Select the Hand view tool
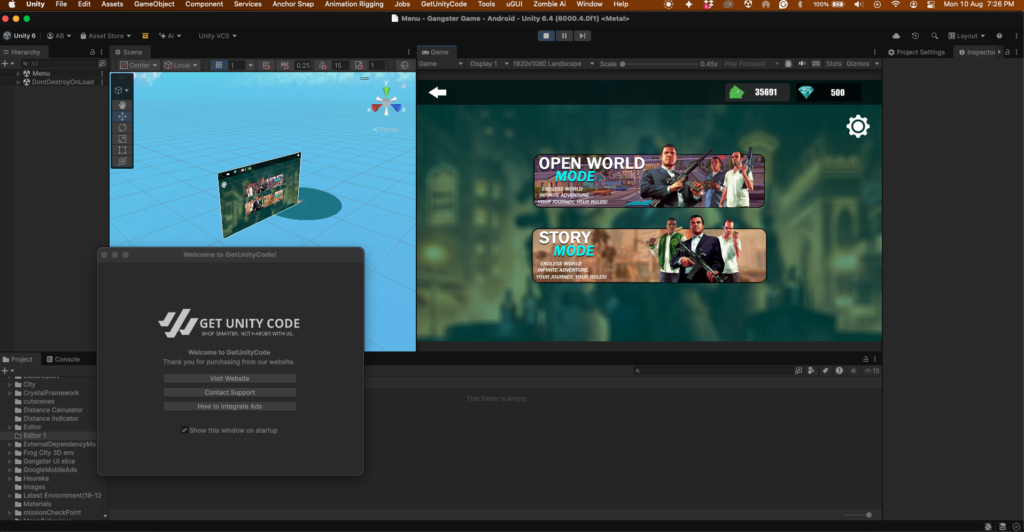Viewport: 1024px width, 532px height. [x=122, y=105]
